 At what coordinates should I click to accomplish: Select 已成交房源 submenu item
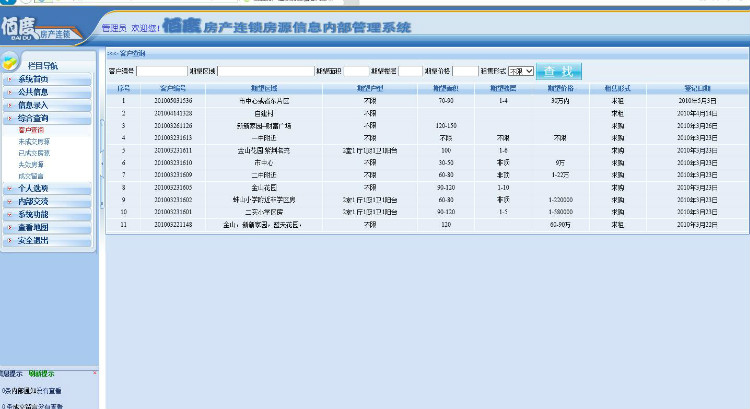(34, 153)
